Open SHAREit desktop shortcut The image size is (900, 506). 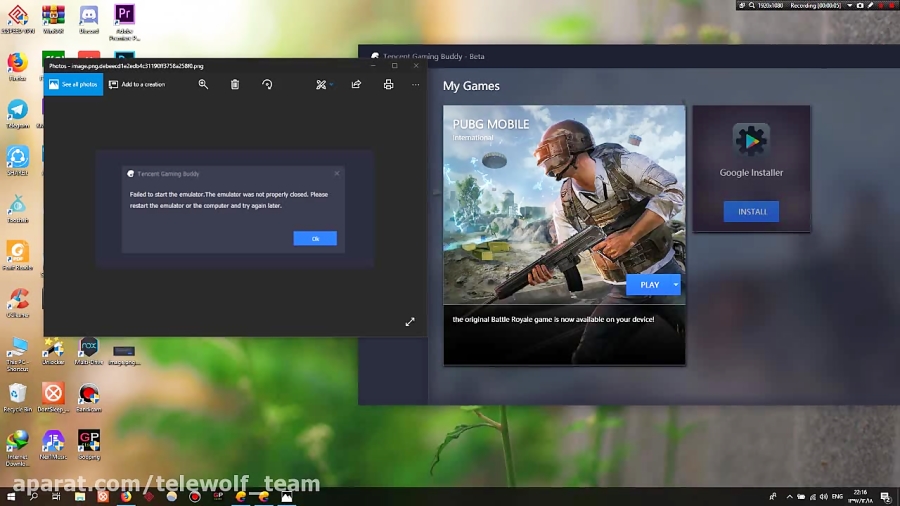[17, 161]
